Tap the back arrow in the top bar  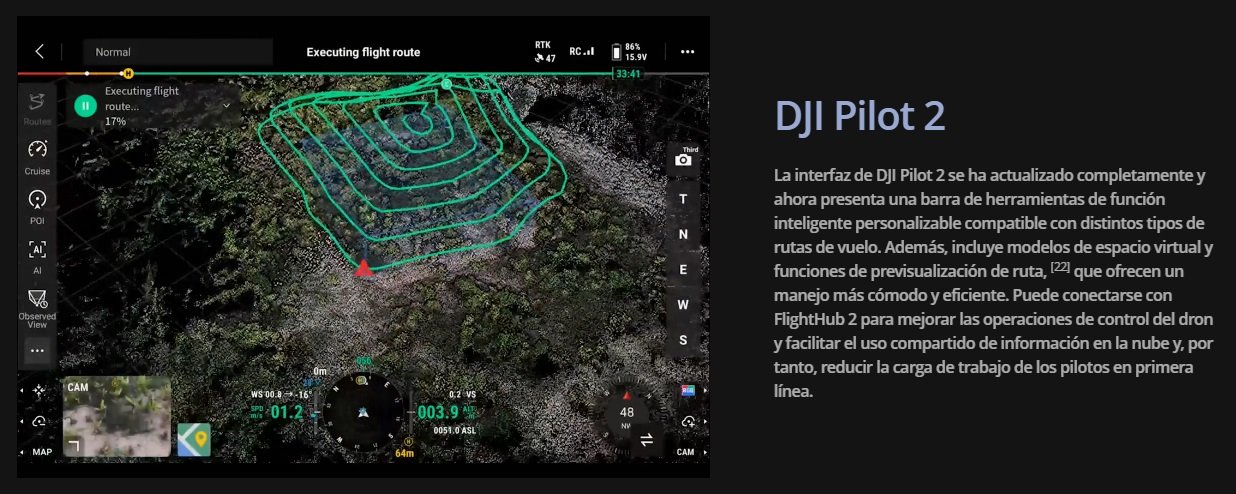pyautogui.click(x=40, y=52)
